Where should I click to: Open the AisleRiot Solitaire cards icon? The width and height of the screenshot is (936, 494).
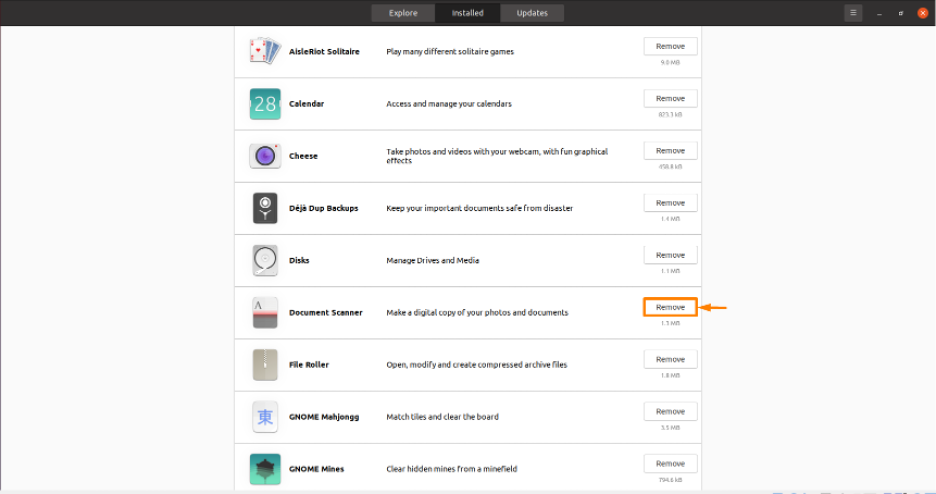click(x=265, y=51)
